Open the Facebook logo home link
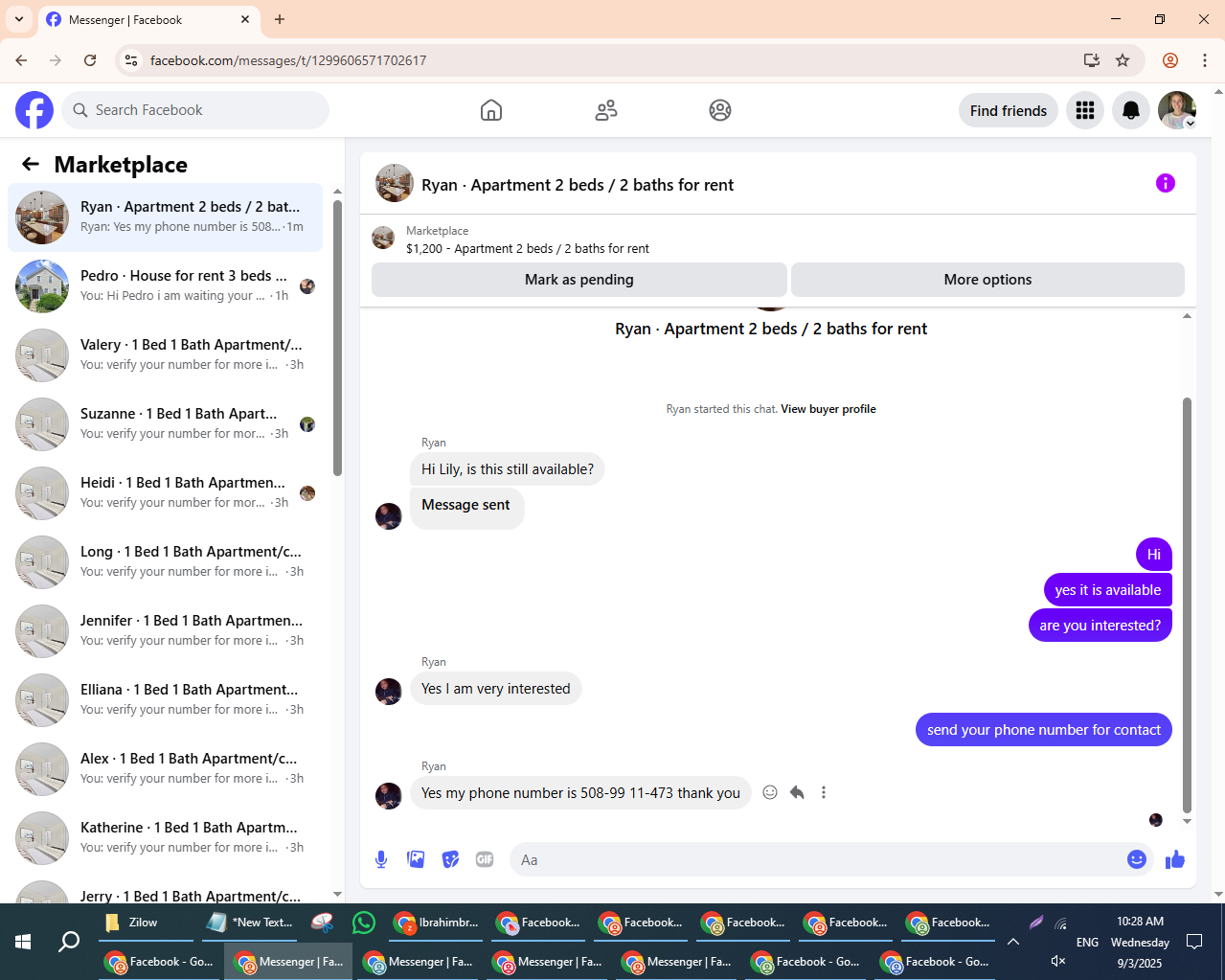Image resolution: width=1225 pixels, height=980 pixels. tap(34, 110)
